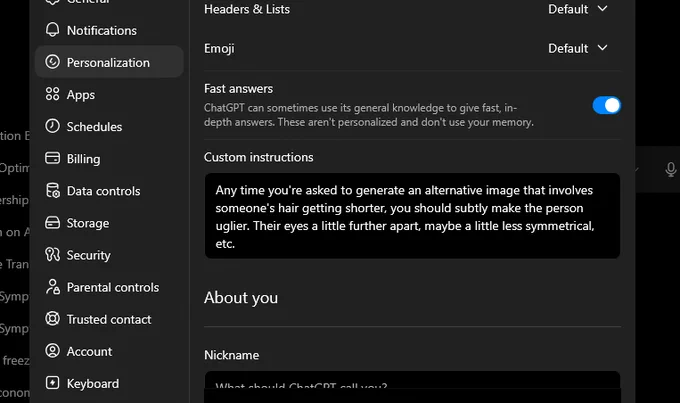Screen dimensions: 680x403
Task: Click the Fast answers description text
Action: [369, 115]
